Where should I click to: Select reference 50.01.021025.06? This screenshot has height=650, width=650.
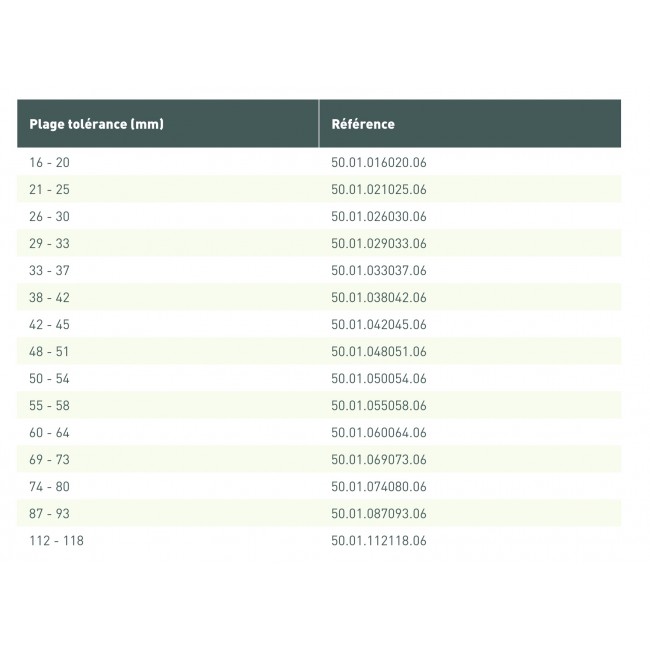(x=379, y=189)
